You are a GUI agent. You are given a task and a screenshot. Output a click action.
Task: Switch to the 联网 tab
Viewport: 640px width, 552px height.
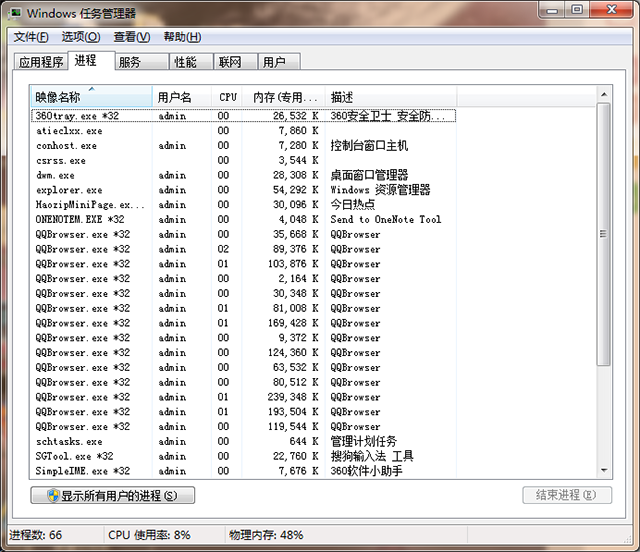coord(230,62)
